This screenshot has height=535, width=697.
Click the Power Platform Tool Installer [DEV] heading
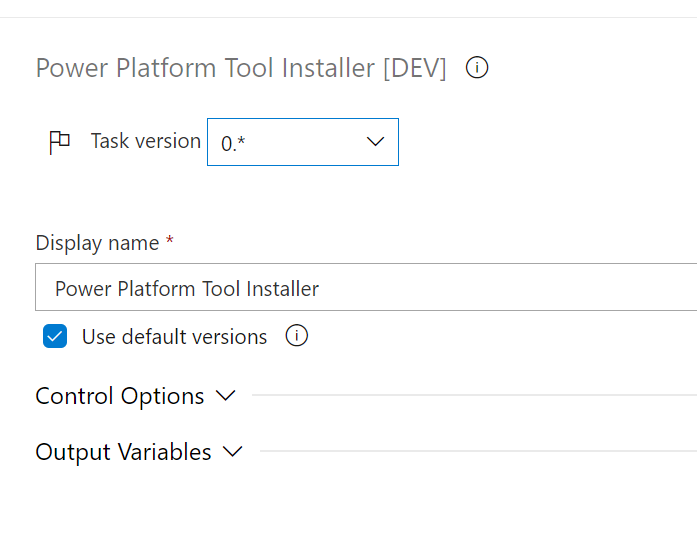241,68
